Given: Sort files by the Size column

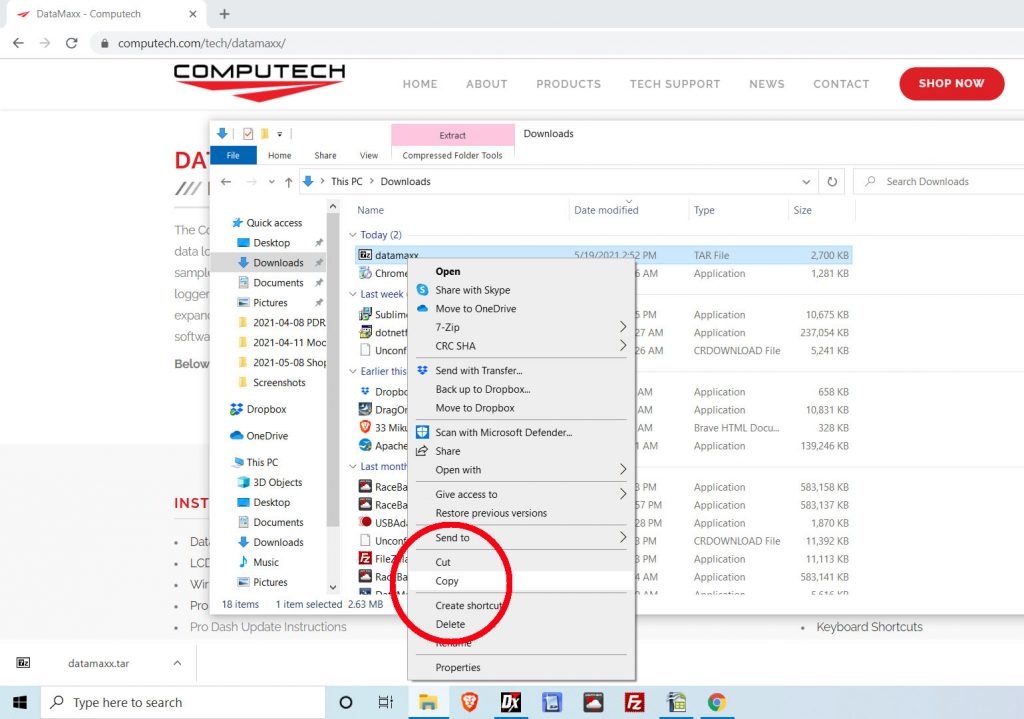Looking at the screenshot, I should point(803,210).
